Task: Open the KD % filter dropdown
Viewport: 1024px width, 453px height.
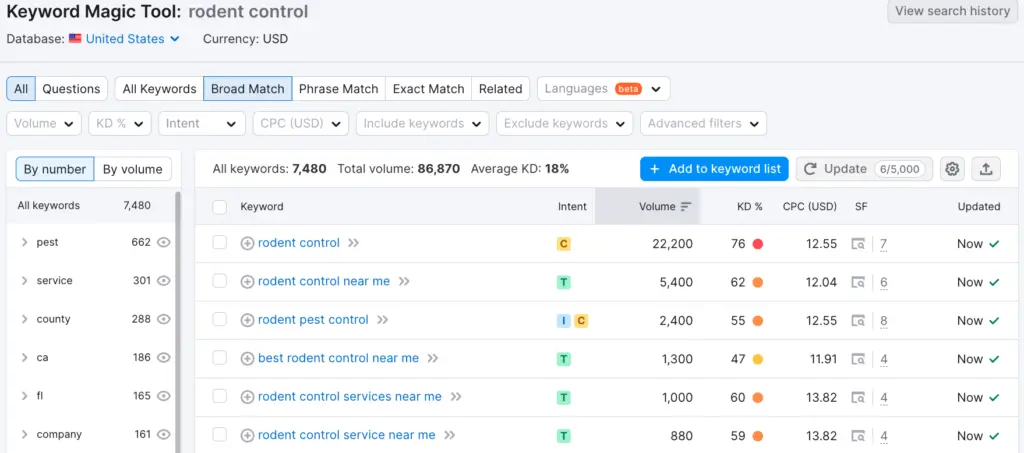Action: pos(119,123)
